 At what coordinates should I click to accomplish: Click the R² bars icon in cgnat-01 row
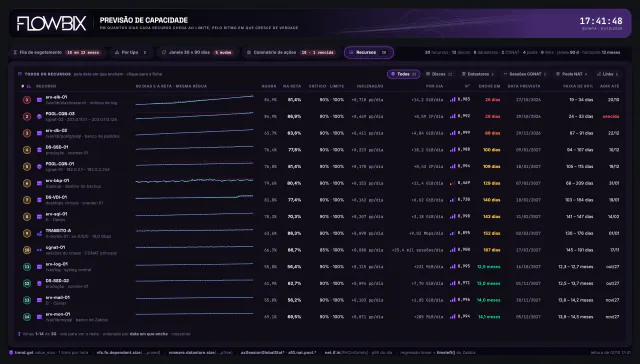[x=452, y=250]
